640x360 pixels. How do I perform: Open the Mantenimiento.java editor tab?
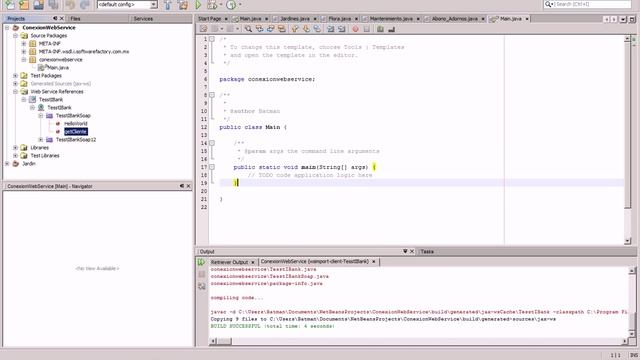(x=391, y=19)
